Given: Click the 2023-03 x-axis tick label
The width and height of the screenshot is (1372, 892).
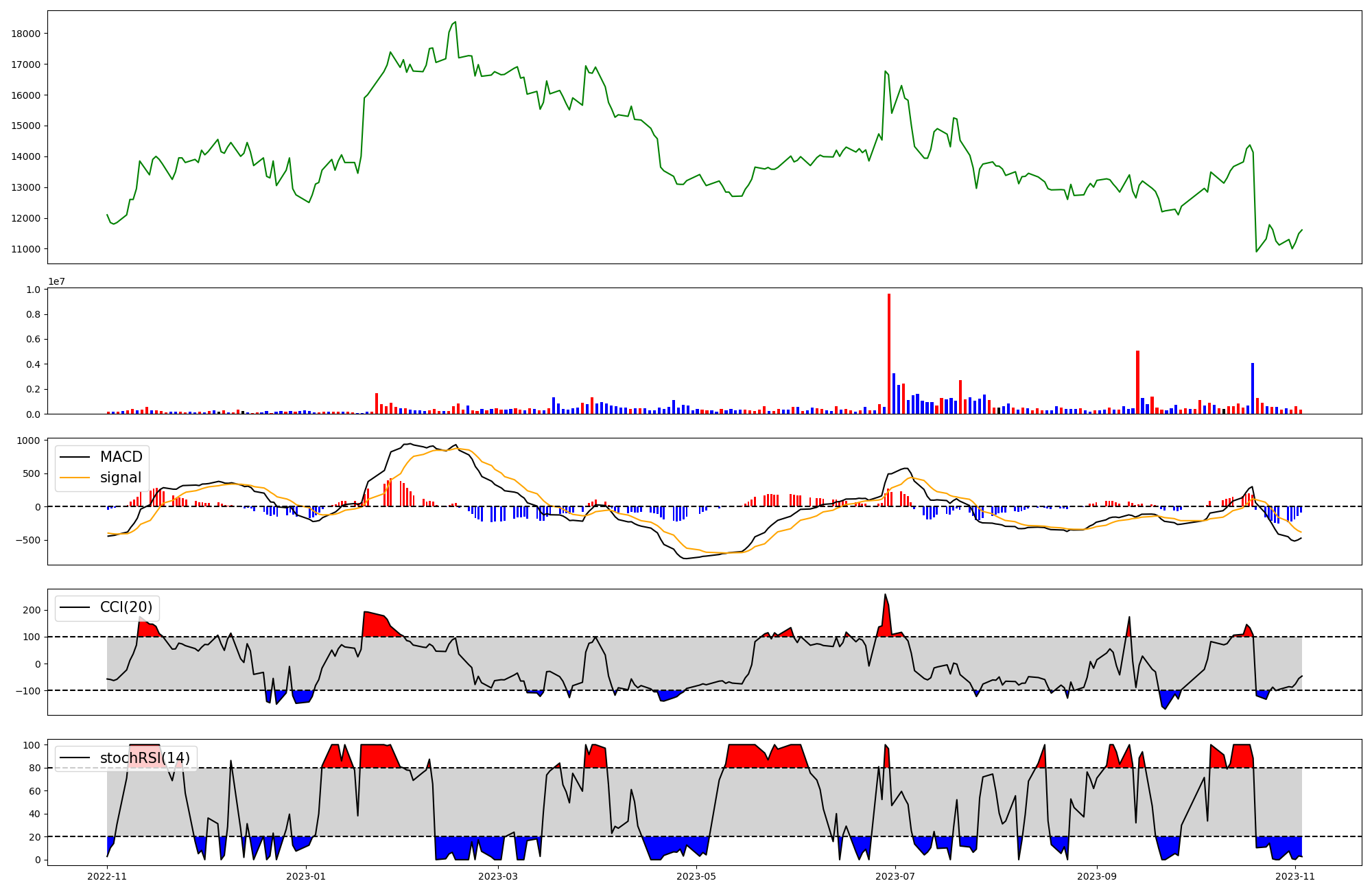Looking at the screenshot, I should click(498, 876).
